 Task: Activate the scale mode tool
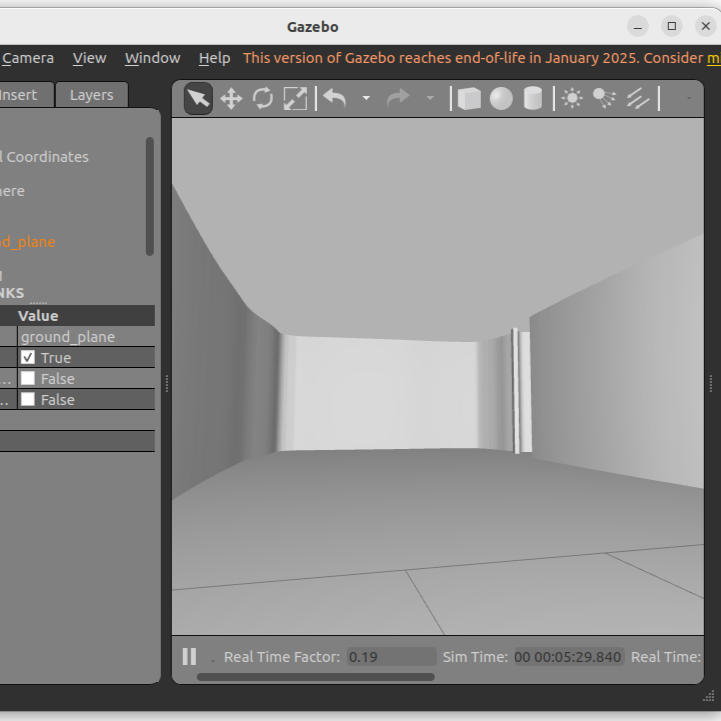[295, 98]
